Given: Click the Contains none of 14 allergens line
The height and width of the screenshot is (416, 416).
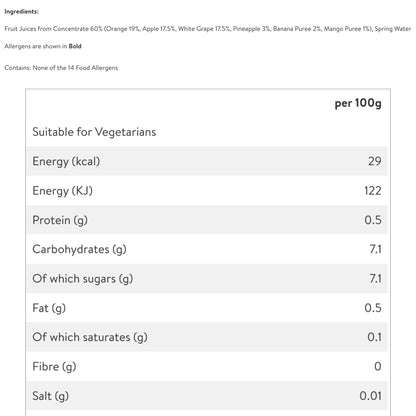Looking at the screenshot, I should (x=61, y=68).
